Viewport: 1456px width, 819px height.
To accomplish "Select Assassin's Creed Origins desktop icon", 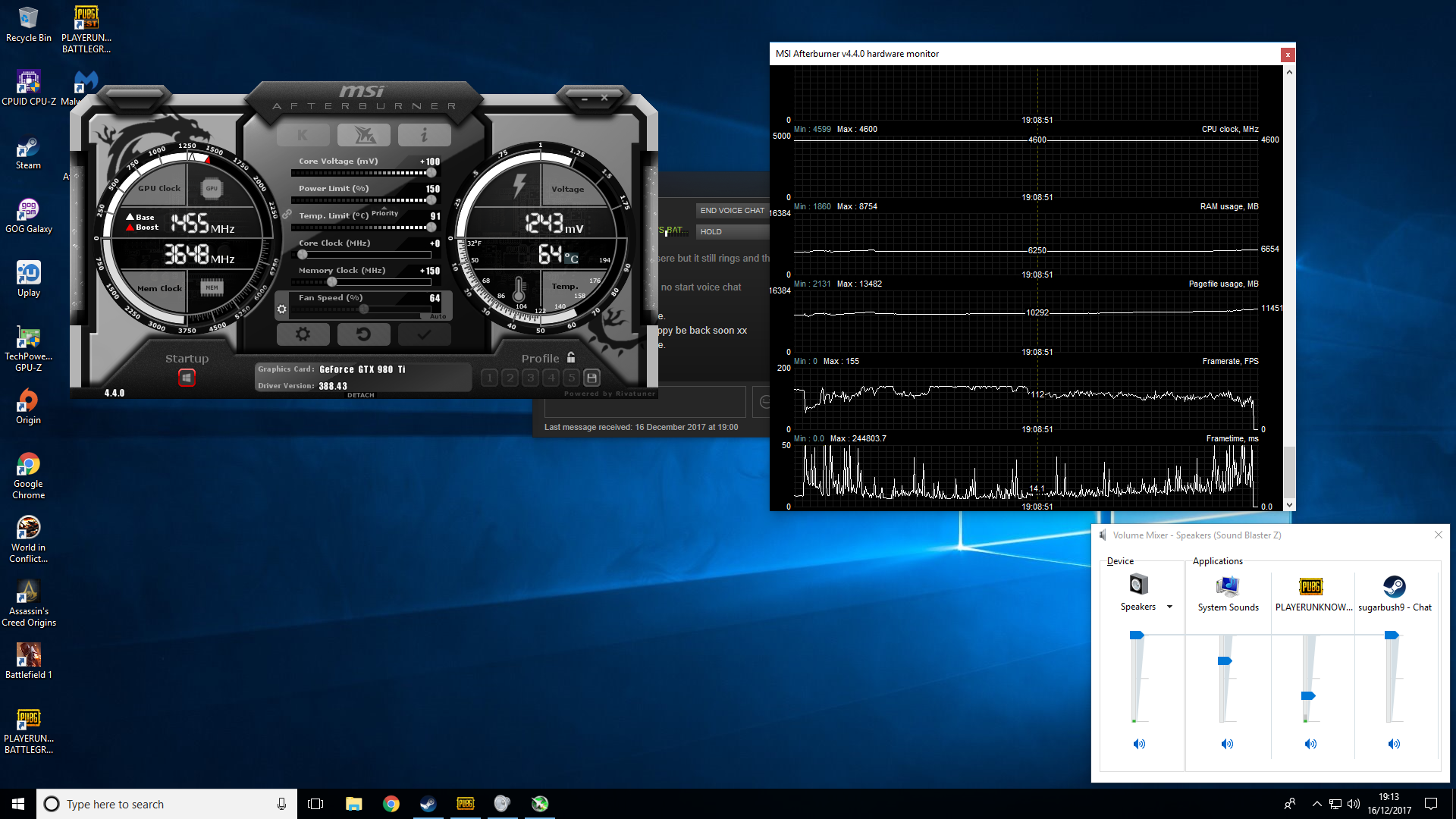I will [x=29, y=604].
